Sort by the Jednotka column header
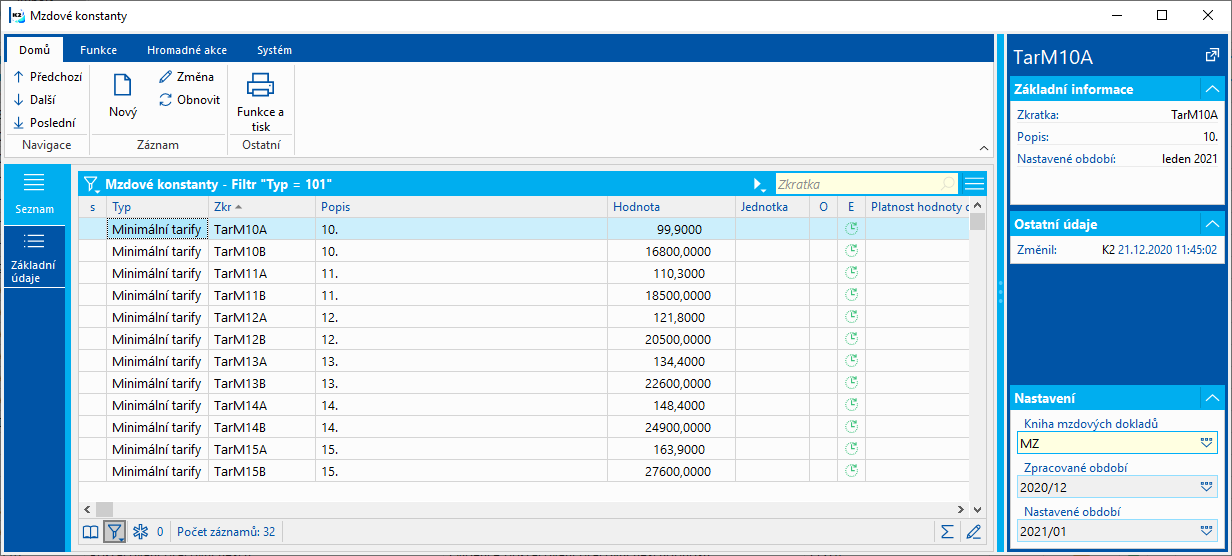 coord(773,207)
